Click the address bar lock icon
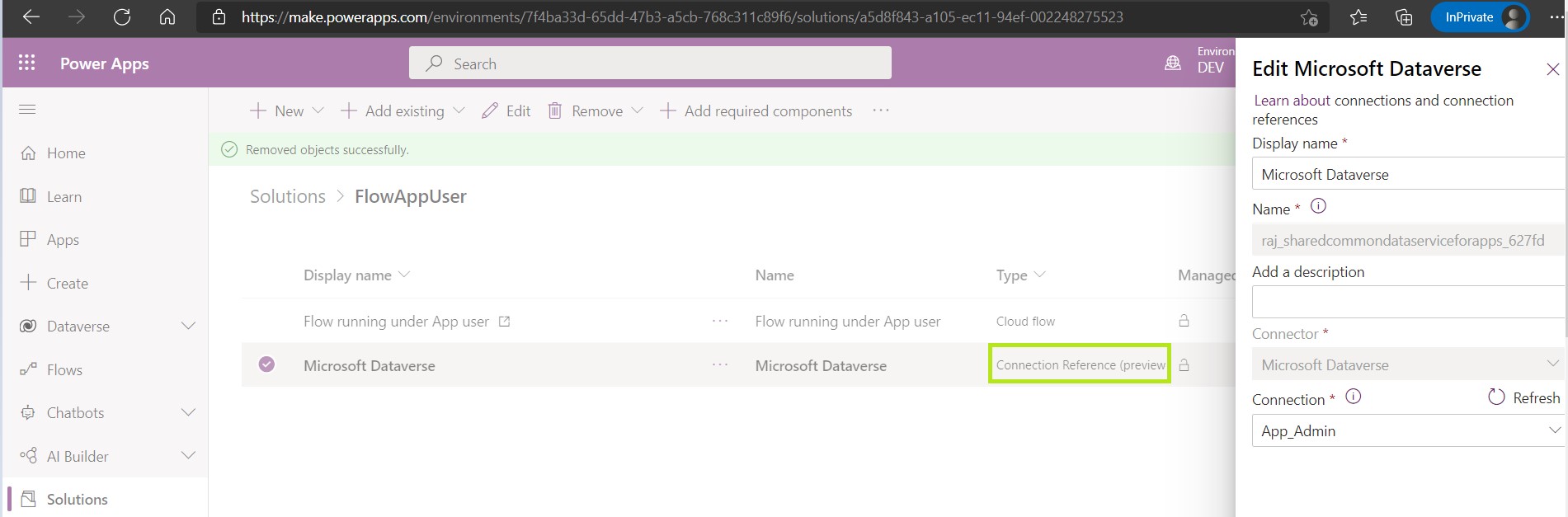This screenshot has width=1568, height=517. click(219, 17)
